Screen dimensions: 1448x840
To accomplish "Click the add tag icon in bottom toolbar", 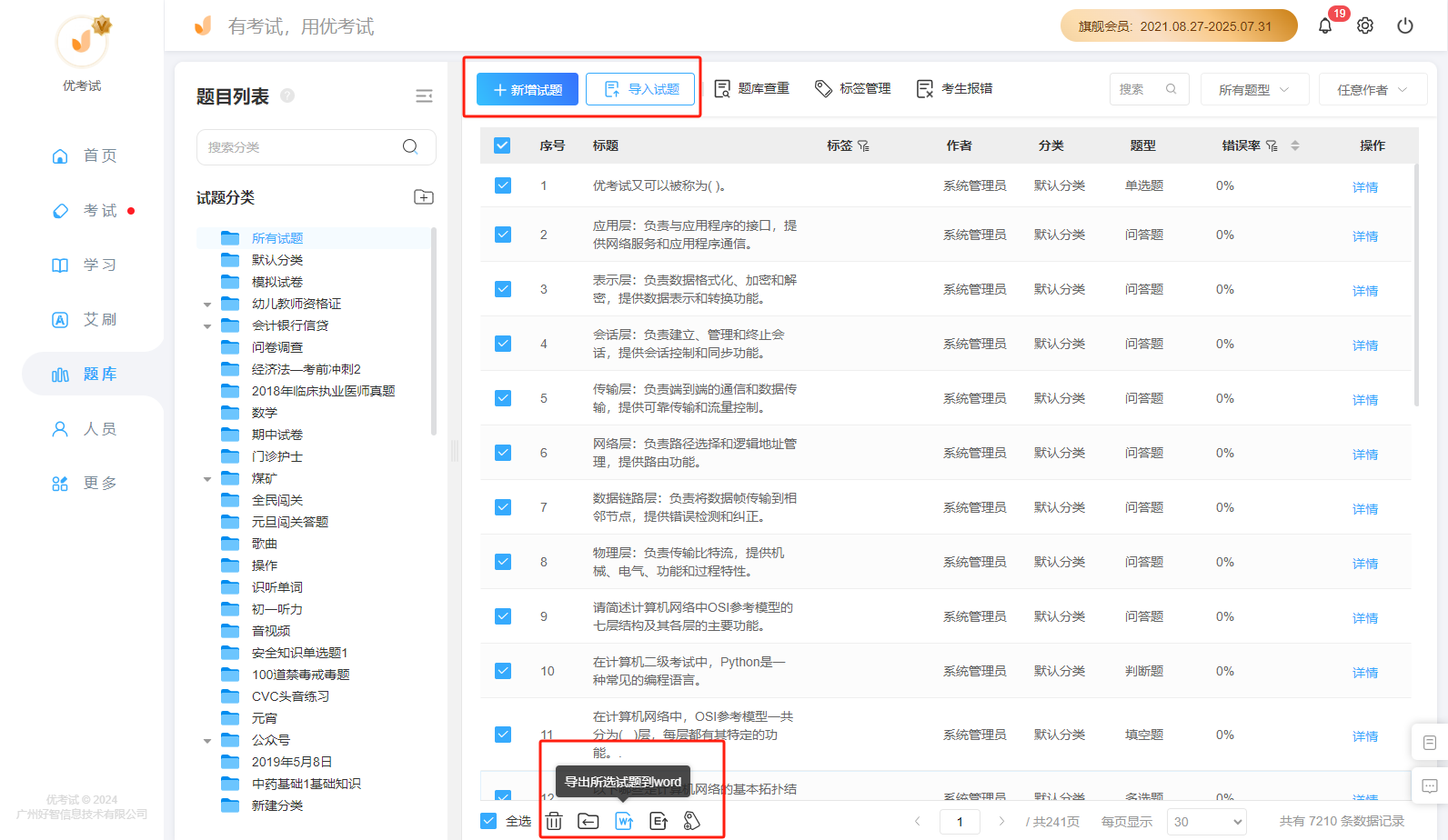I will click(692, 821).
